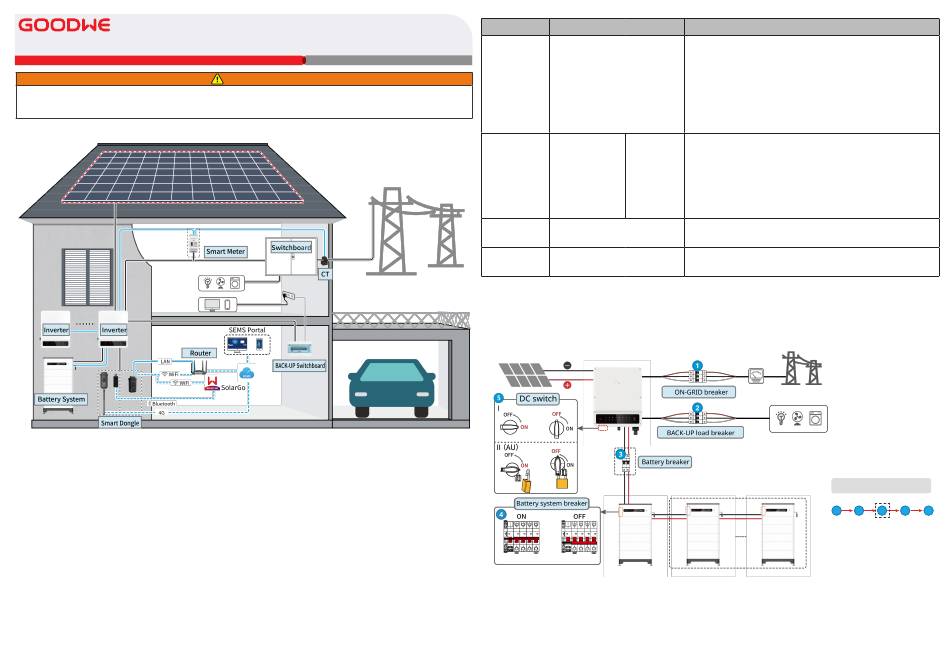
Task: Click the router device icon
Action: click(x=199, y=367)
